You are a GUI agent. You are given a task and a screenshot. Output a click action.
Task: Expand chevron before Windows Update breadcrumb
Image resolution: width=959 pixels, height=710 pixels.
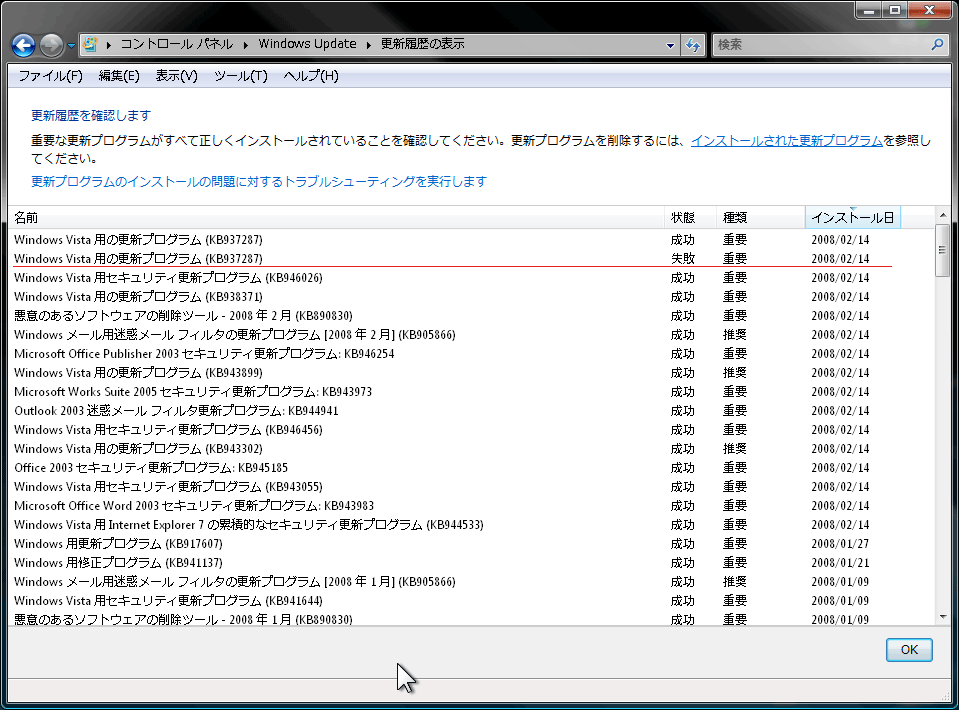click(x=246, y=45)
